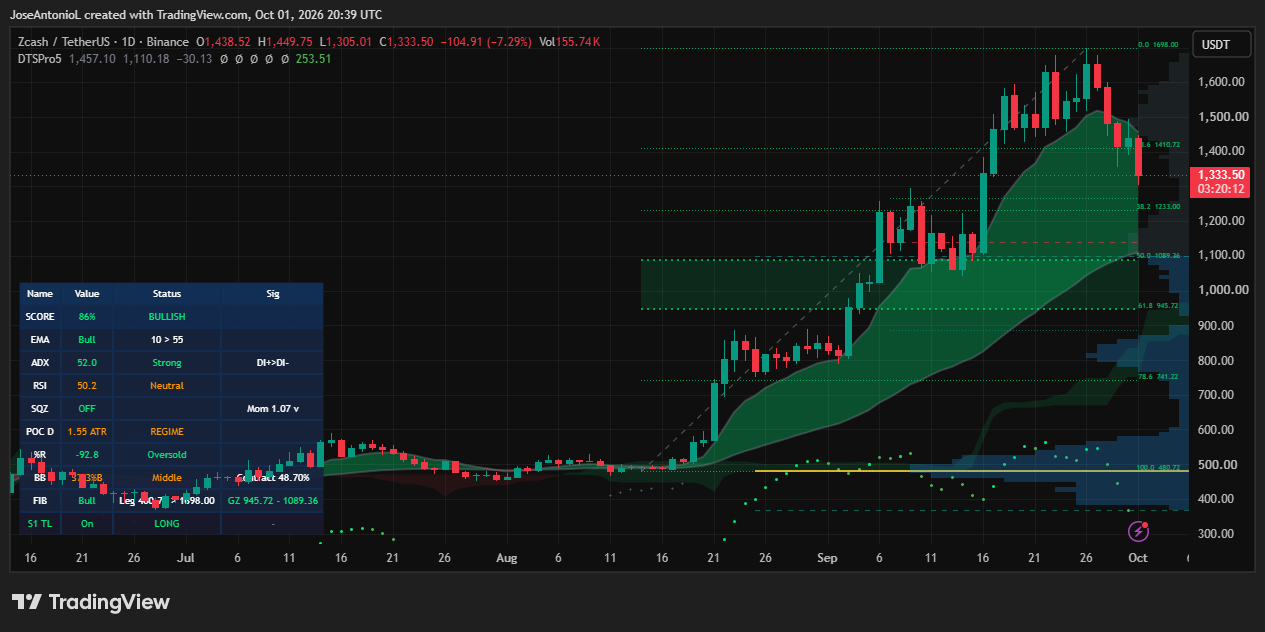Viewport: 1265px width, 632px height.
Task: Click the low value L1,305.01
Action: tap(345, 42)
